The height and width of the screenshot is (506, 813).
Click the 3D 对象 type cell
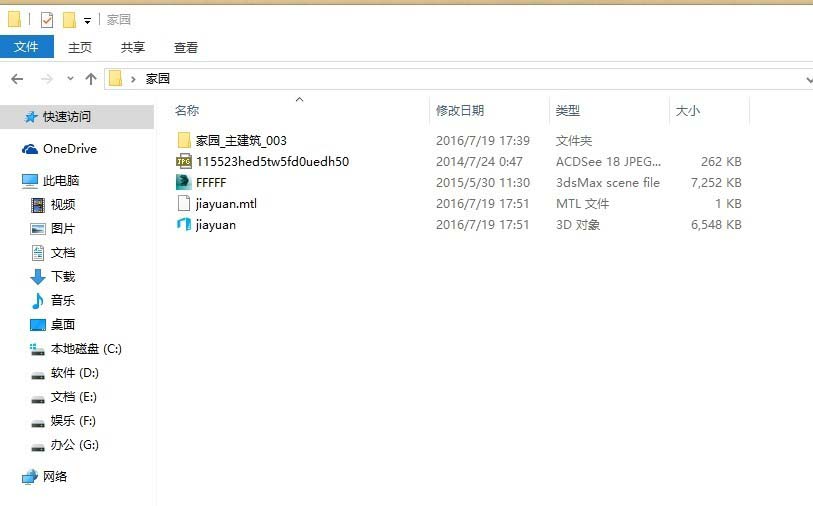point(578,224)
